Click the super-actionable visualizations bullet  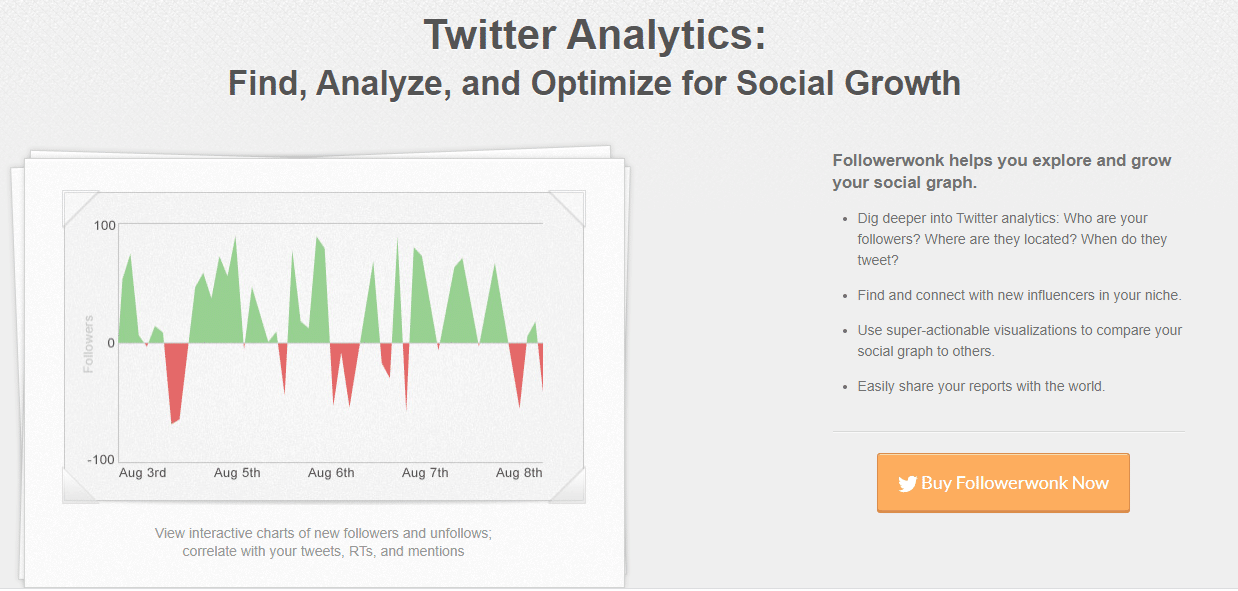click(1020, 340)
